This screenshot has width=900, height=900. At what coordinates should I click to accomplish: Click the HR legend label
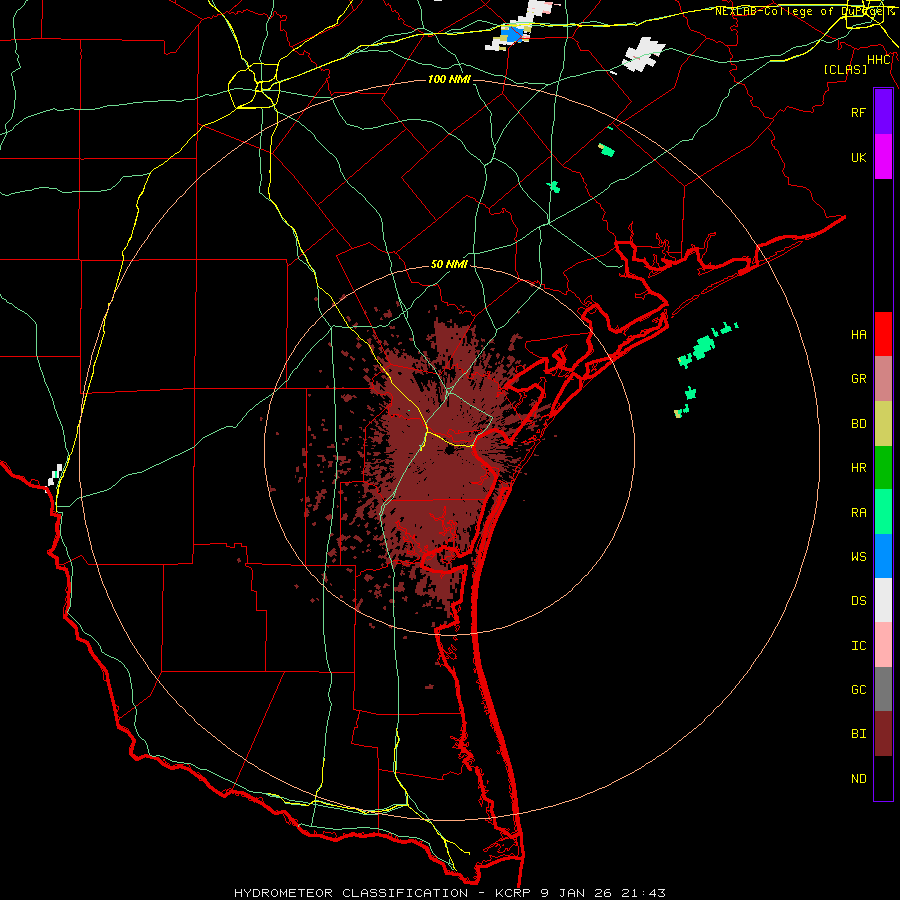tap(858, 468)
